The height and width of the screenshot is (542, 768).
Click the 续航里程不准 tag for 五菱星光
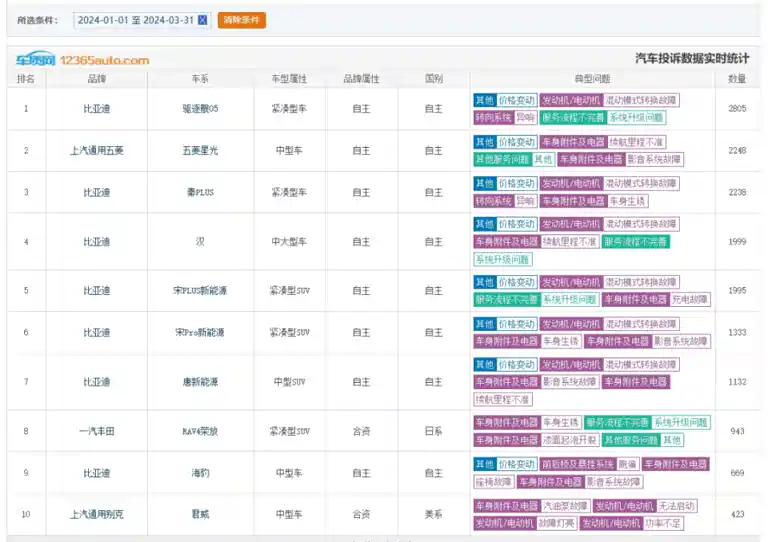636,142
